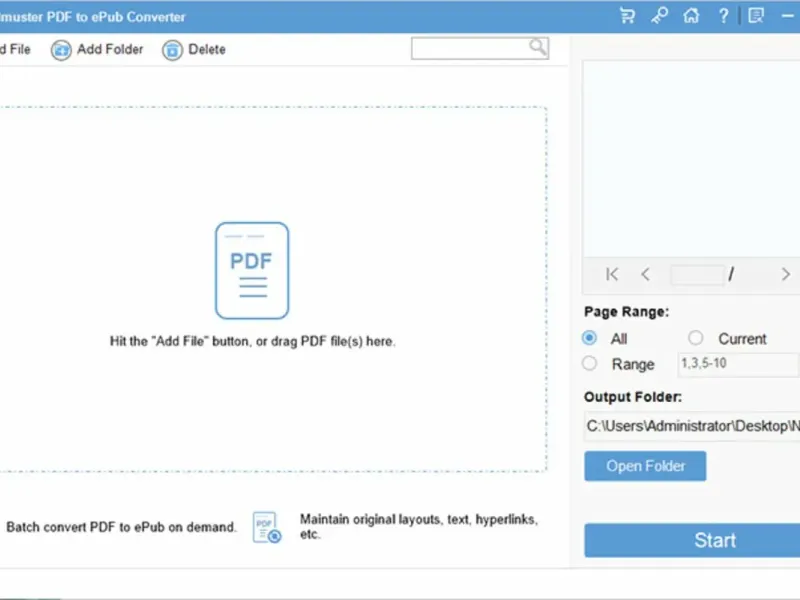Click the PDF layout feature icon

pos(267,528)
